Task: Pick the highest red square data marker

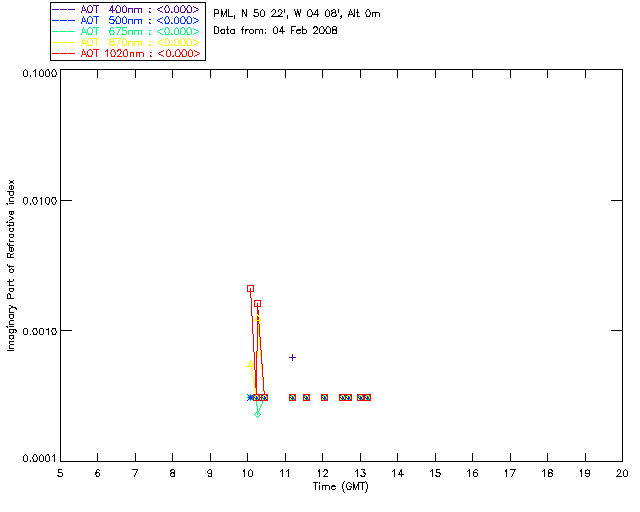Action: 250,289
